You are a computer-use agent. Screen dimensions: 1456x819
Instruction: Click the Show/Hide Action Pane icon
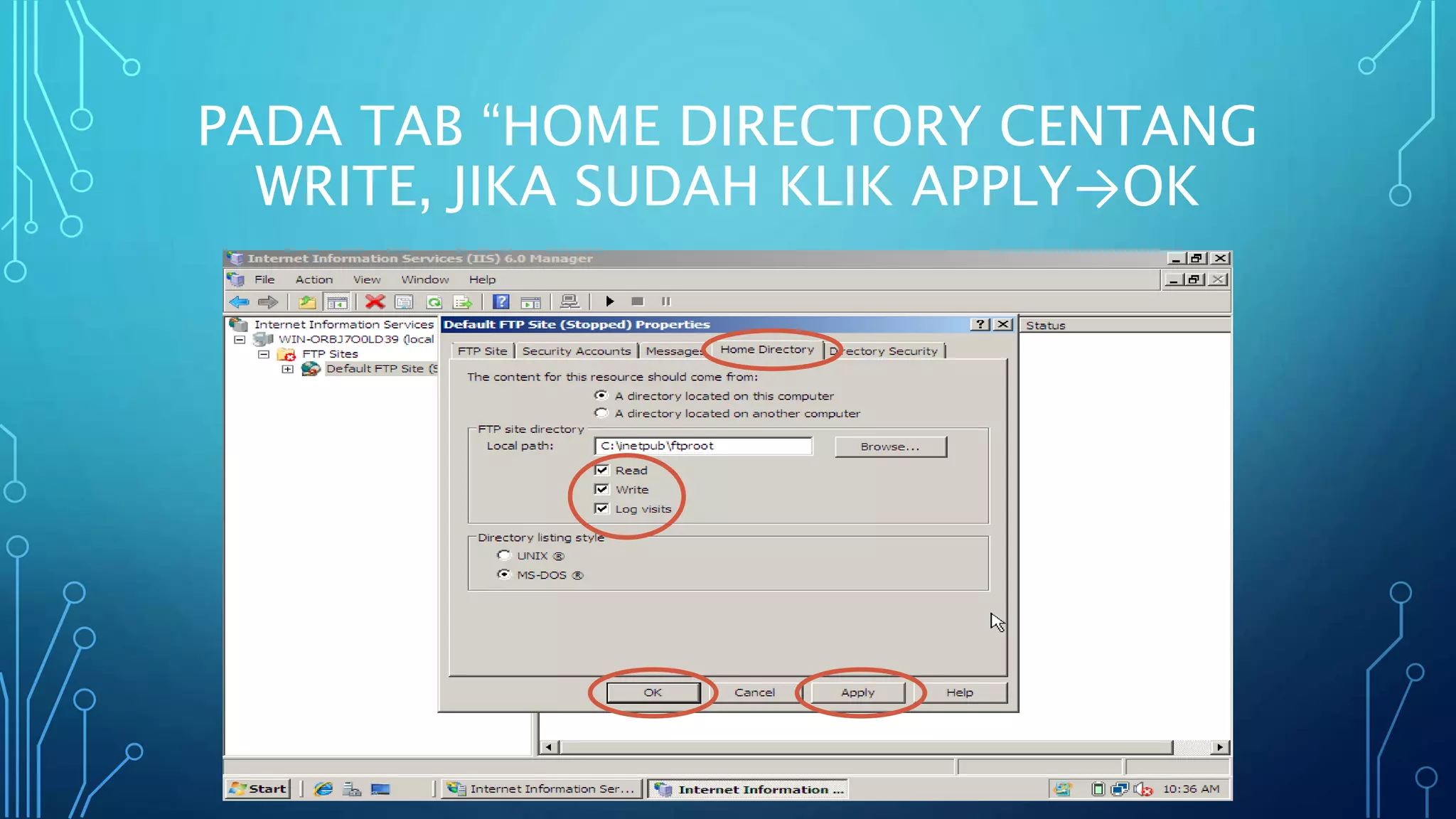click(530, 302)
